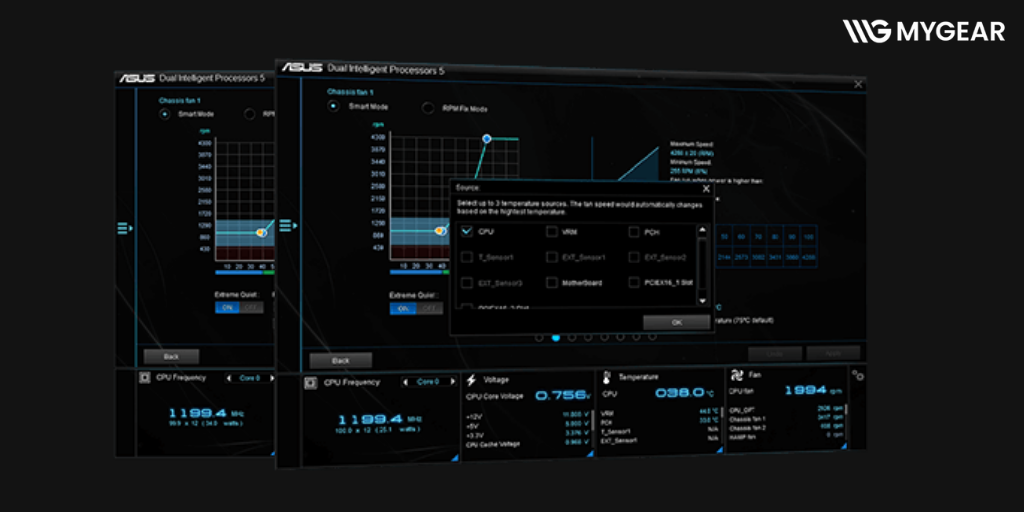Click the Fan panel fan icon
Viewport: 1024px width, 512px height.
coord(737,375)
